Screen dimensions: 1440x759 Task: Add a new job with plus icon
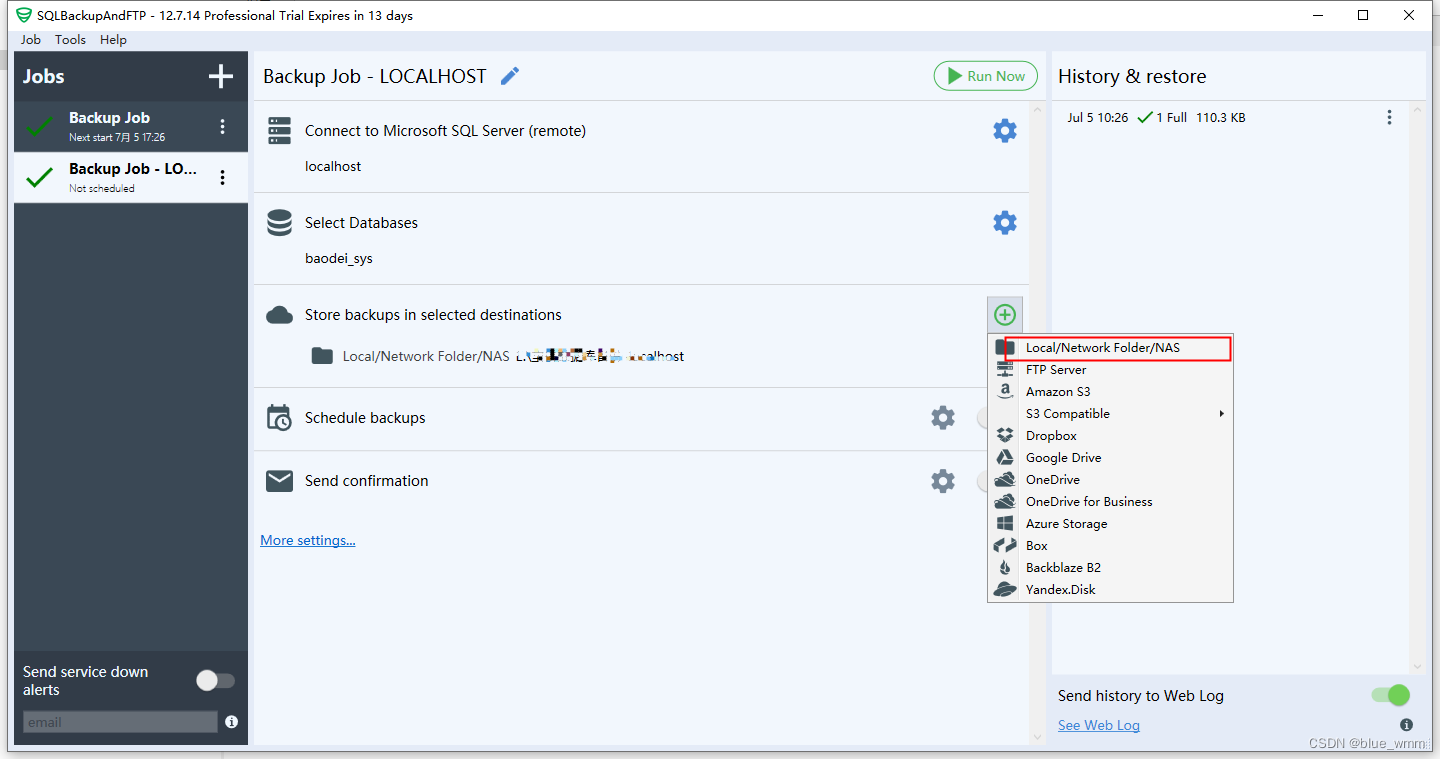pos(221,77)
